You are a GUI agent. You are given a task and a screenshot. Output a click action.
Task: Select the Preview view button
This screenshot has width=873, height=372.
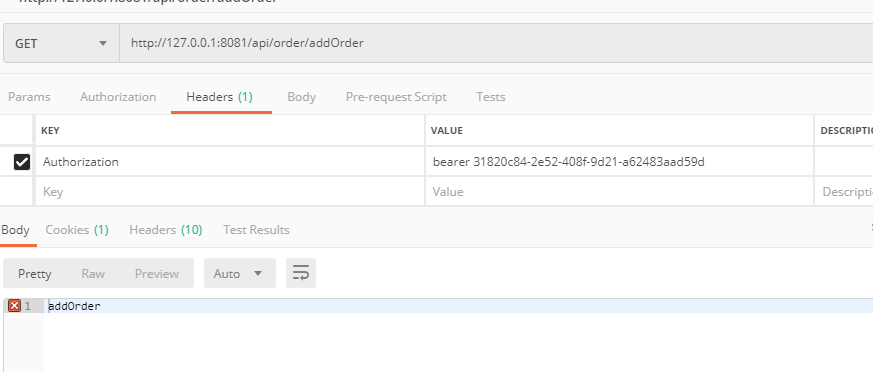[x=156, y=273]
